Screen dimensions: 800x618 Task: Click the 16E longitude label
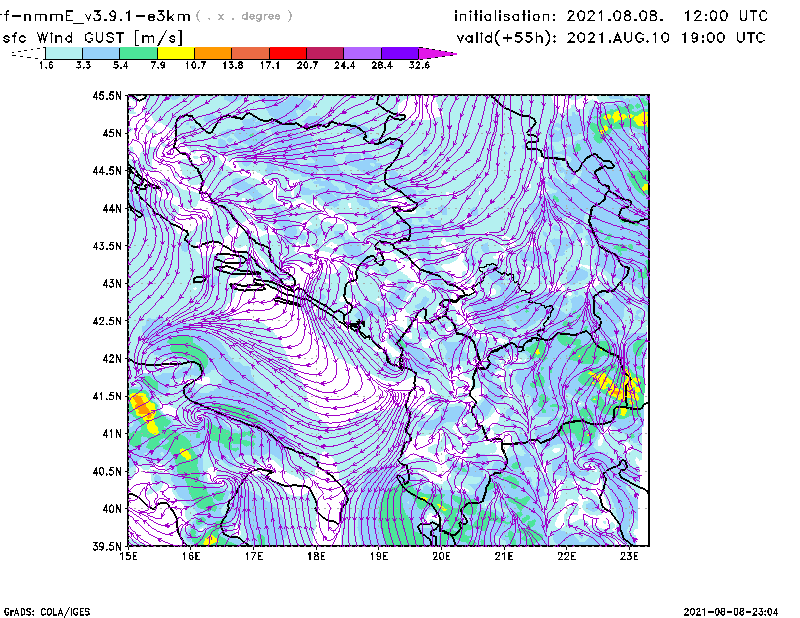(191, 556)
